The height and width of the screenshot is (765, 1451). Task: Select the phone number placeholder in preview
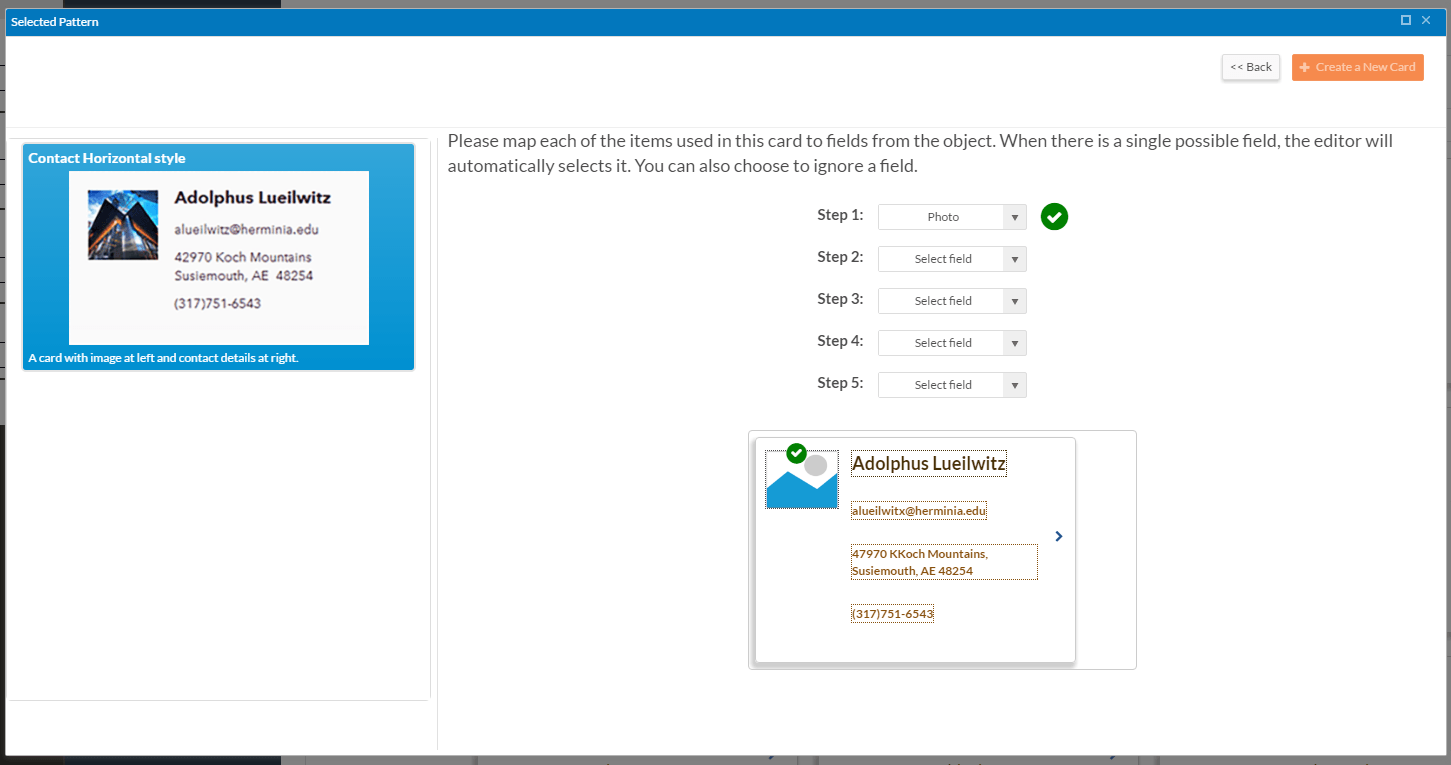point(892,614)
